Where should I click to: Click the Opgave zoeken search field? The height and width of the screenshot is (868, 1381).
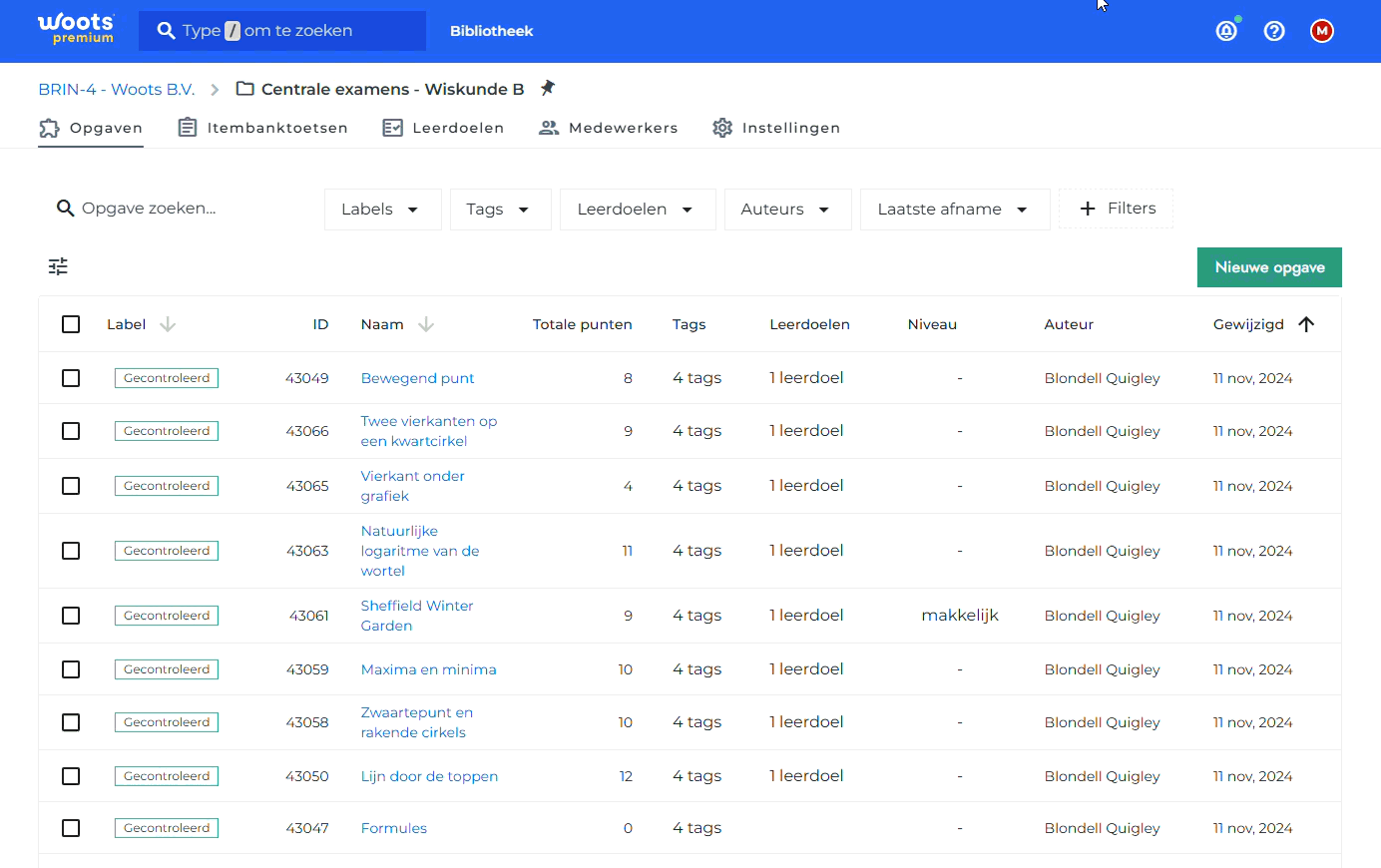tap(180, 209)
